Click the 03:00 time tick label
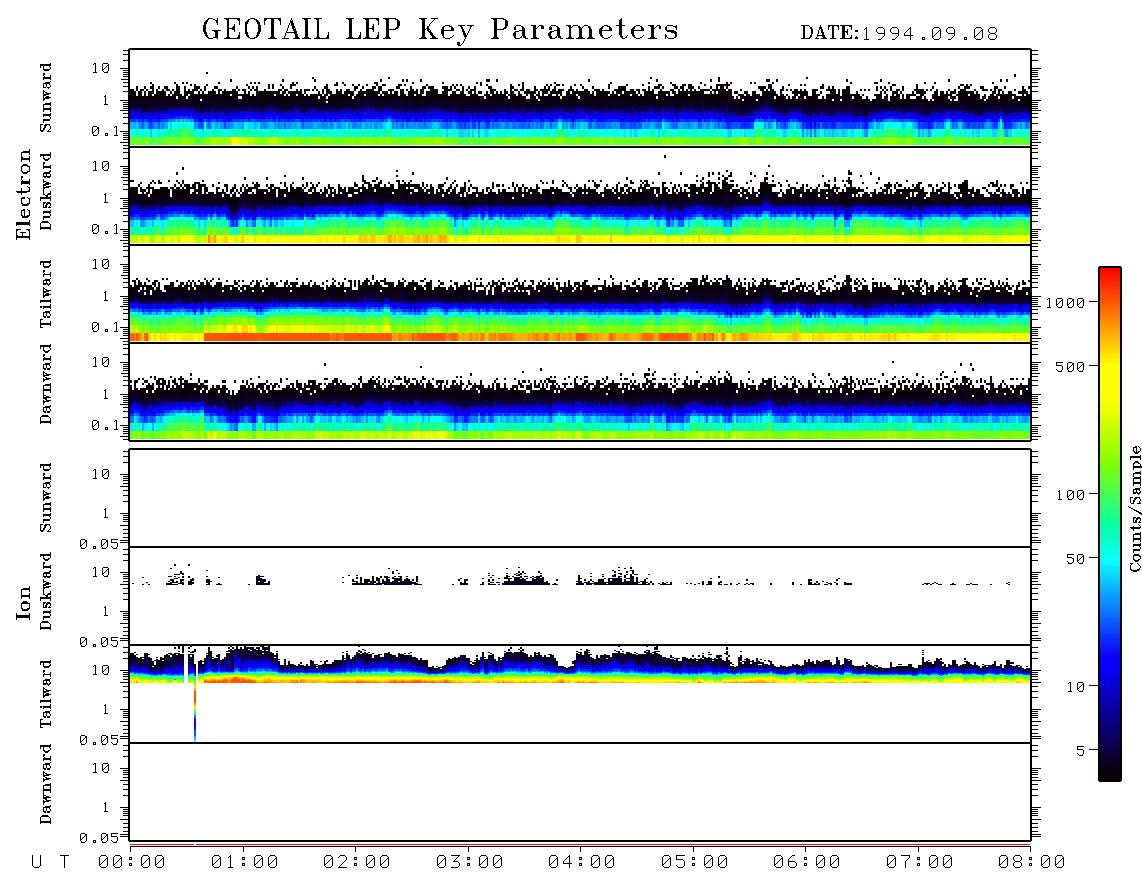The width and height of the screenshot is (1142, 880). (470, 863)
